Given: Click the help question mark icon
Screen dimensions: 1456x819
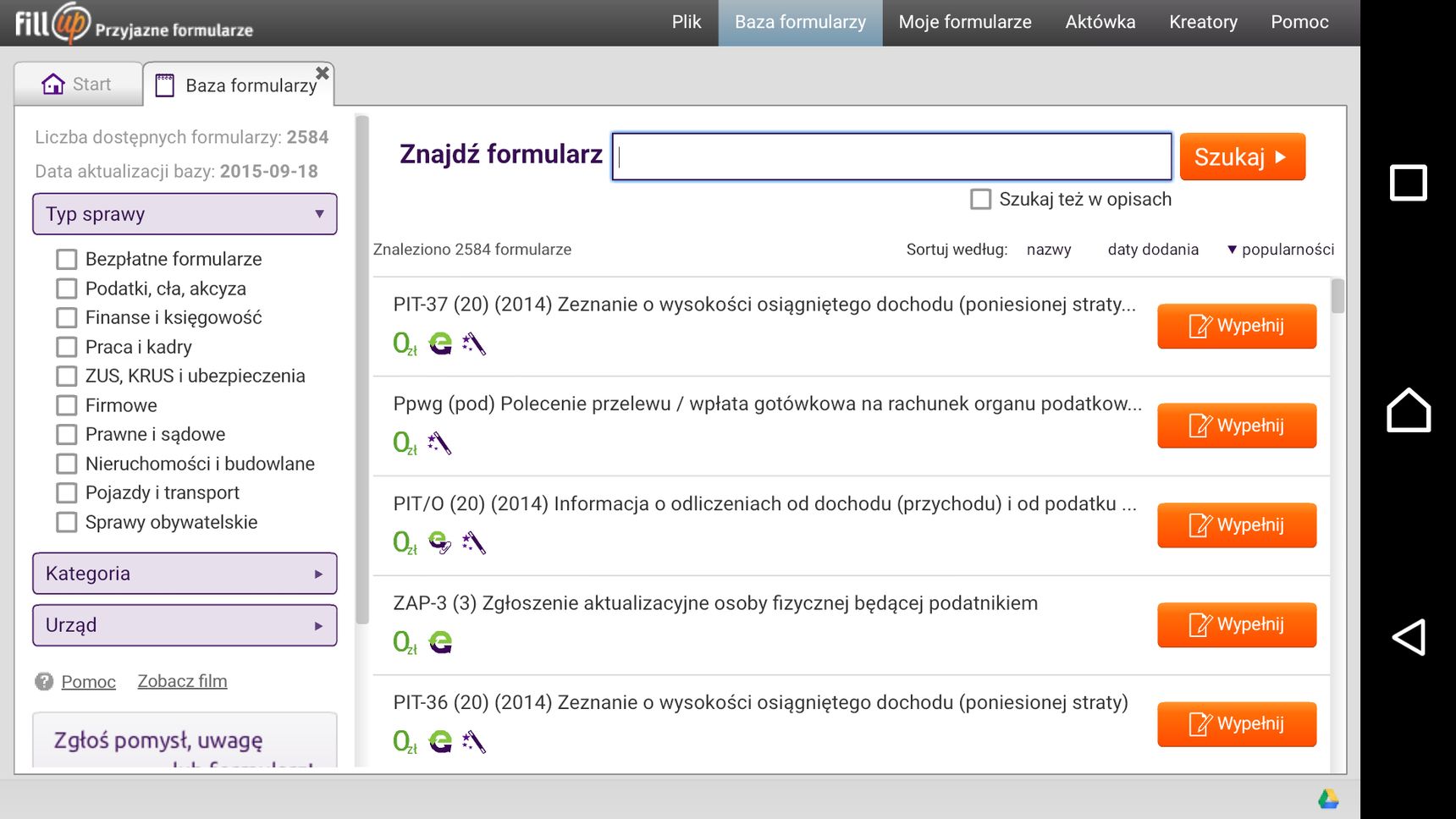Looking at the screenshot, I should pyautogui.click(x=44, y=681).
